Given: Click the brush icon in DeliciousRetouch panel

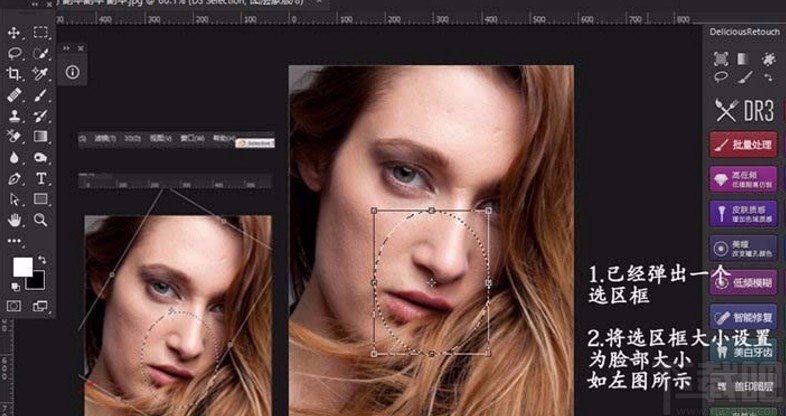Looking at the screenshot, I should [x=744, y=77].
